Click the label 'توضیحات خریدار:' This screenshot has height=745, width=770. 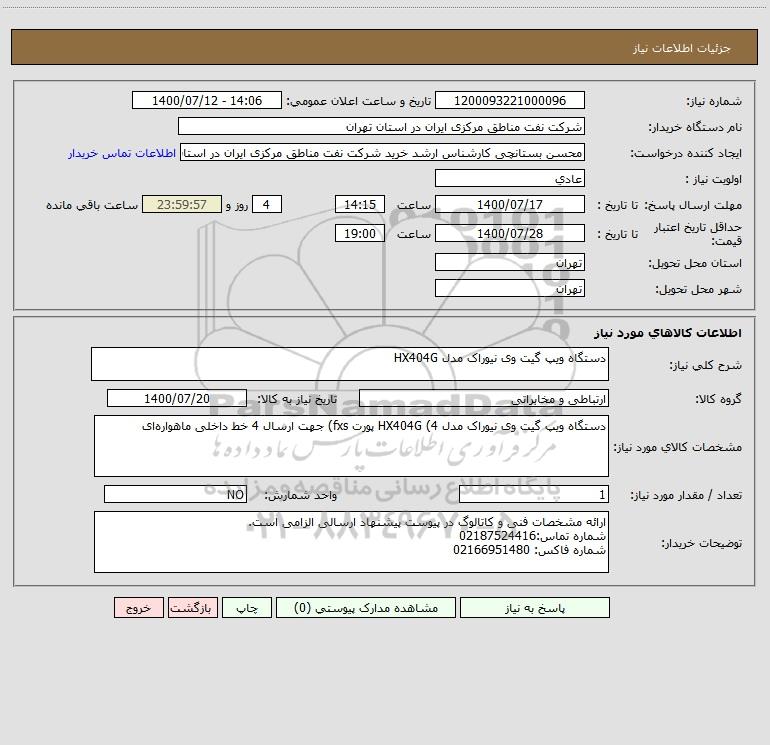(702, 543)
